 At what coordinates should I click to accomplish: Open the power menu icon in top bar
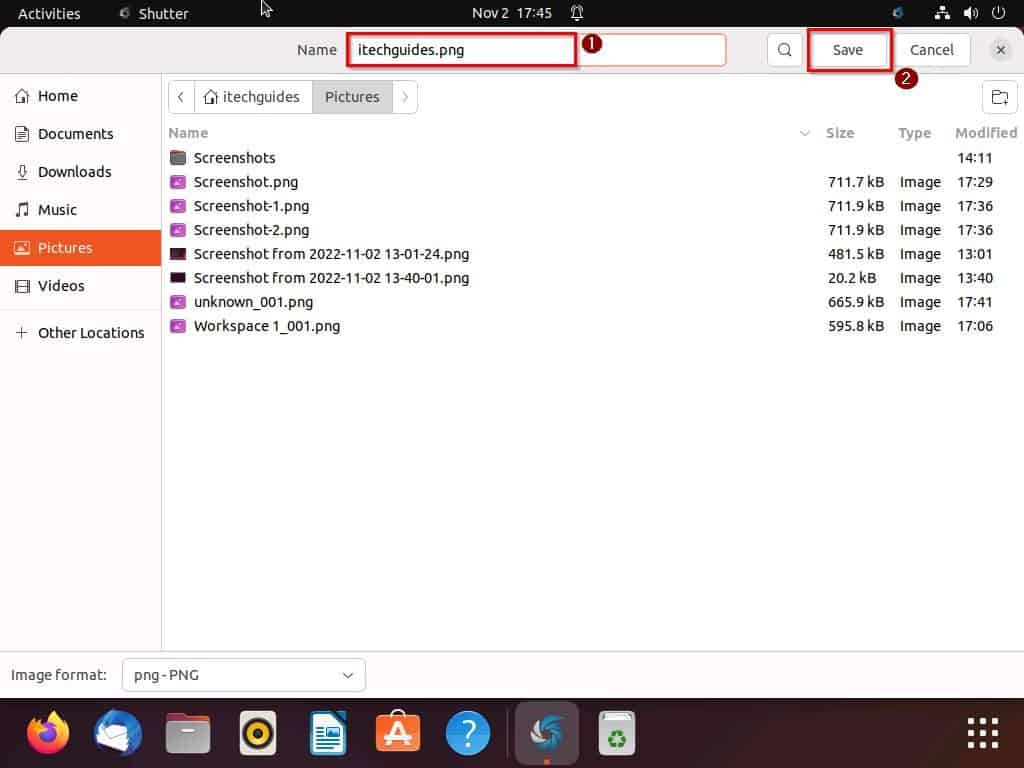[x=999, y=13]
